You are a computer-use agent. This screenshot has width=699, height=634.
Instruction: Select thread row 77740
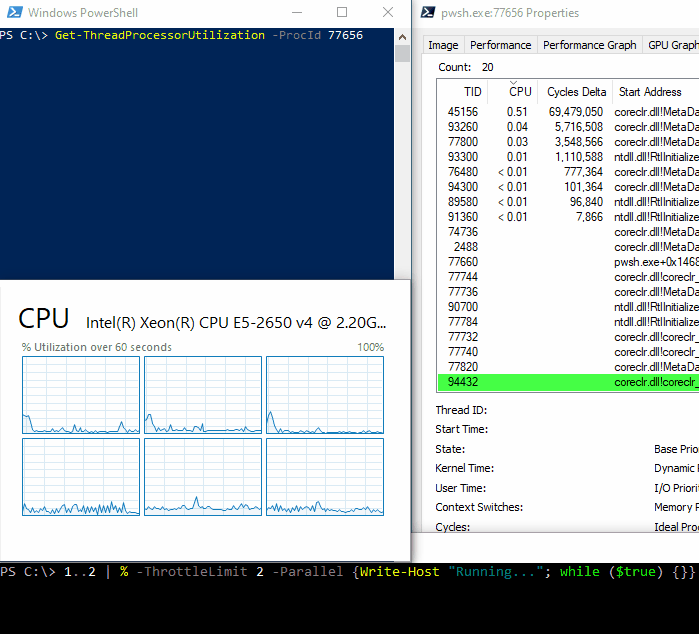click(568, 352)
